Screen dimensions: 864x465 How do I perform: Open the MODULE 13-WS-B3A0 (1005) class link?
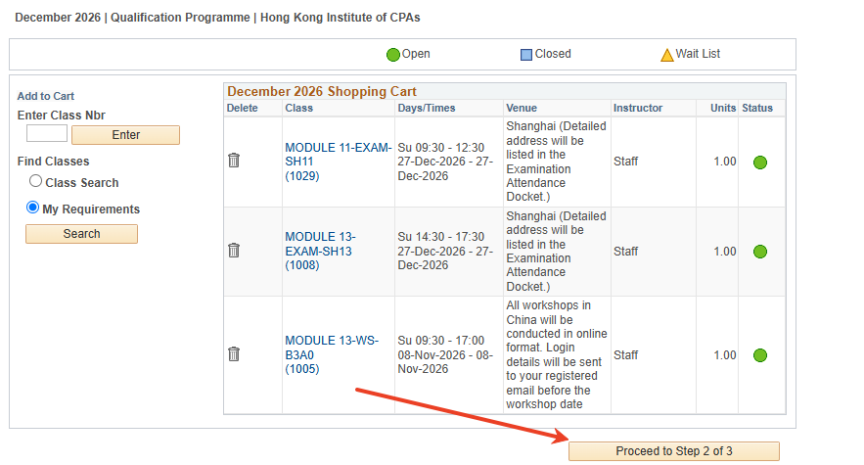tap(332, 355)
